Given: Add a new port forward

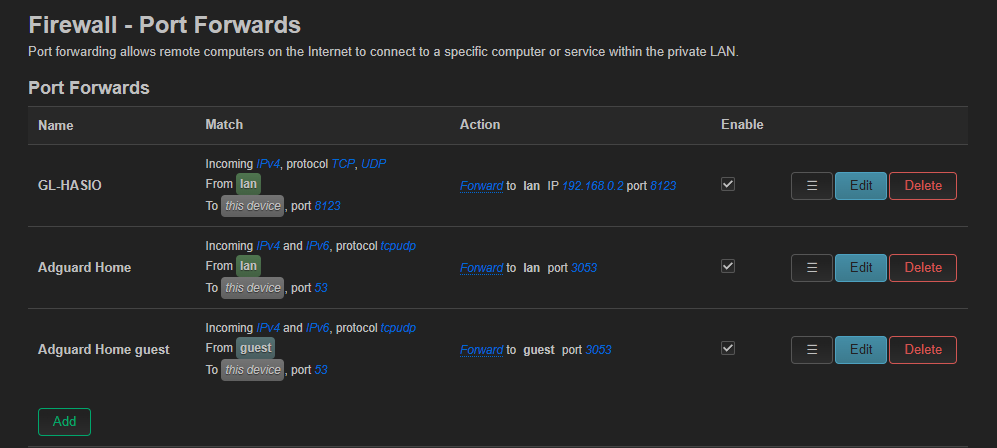Looking at the screenshot, I should coord(64,422).
